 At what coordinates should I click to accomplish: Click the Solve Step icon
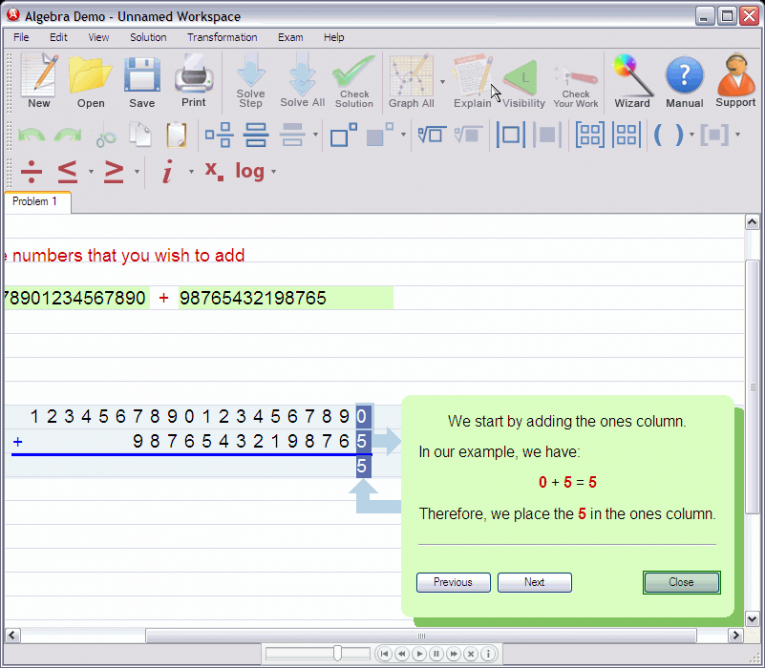tap(251, 81)
